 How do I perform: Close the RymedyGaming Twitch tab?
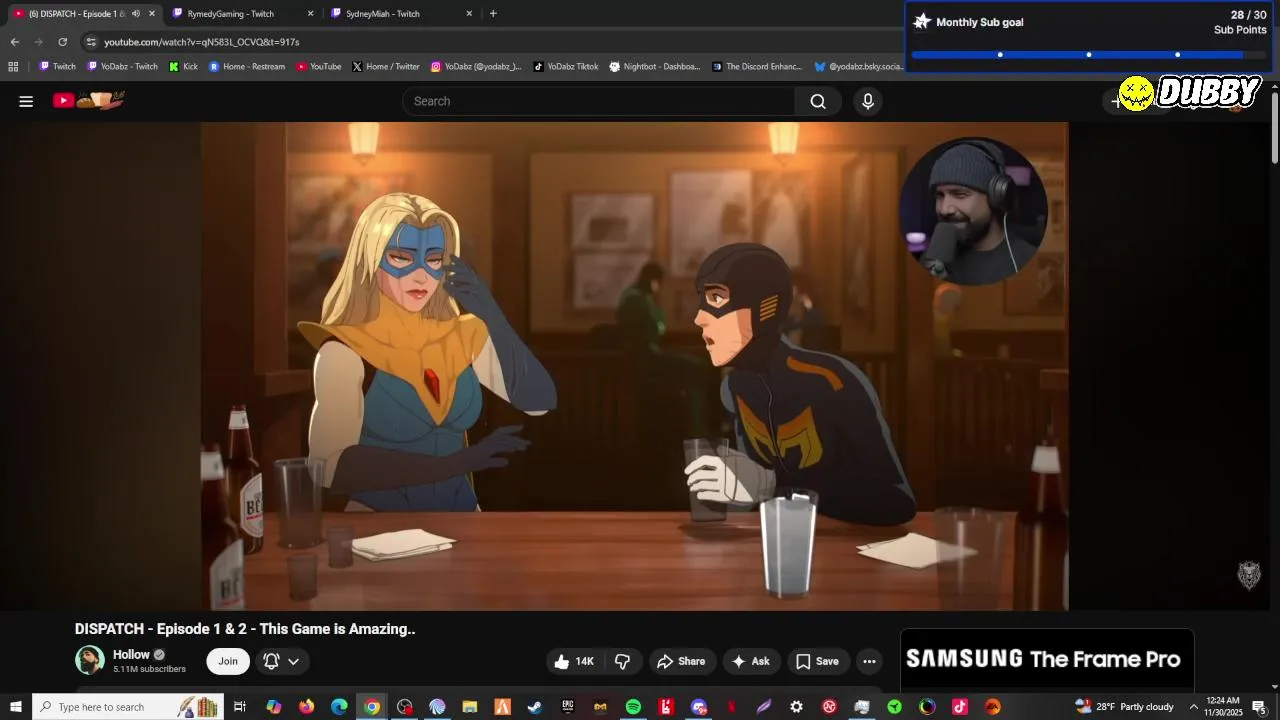tap(310, 14)
